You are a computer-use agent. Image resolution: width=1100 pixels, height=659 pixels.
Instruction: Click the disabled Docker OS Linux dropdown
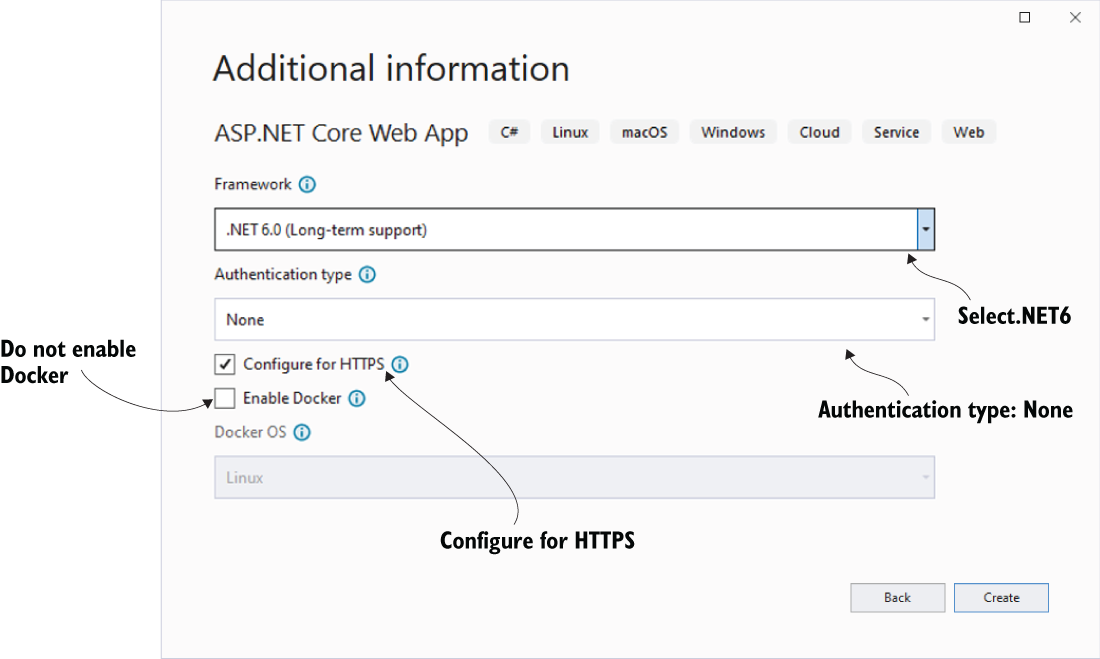click(575, 477)
